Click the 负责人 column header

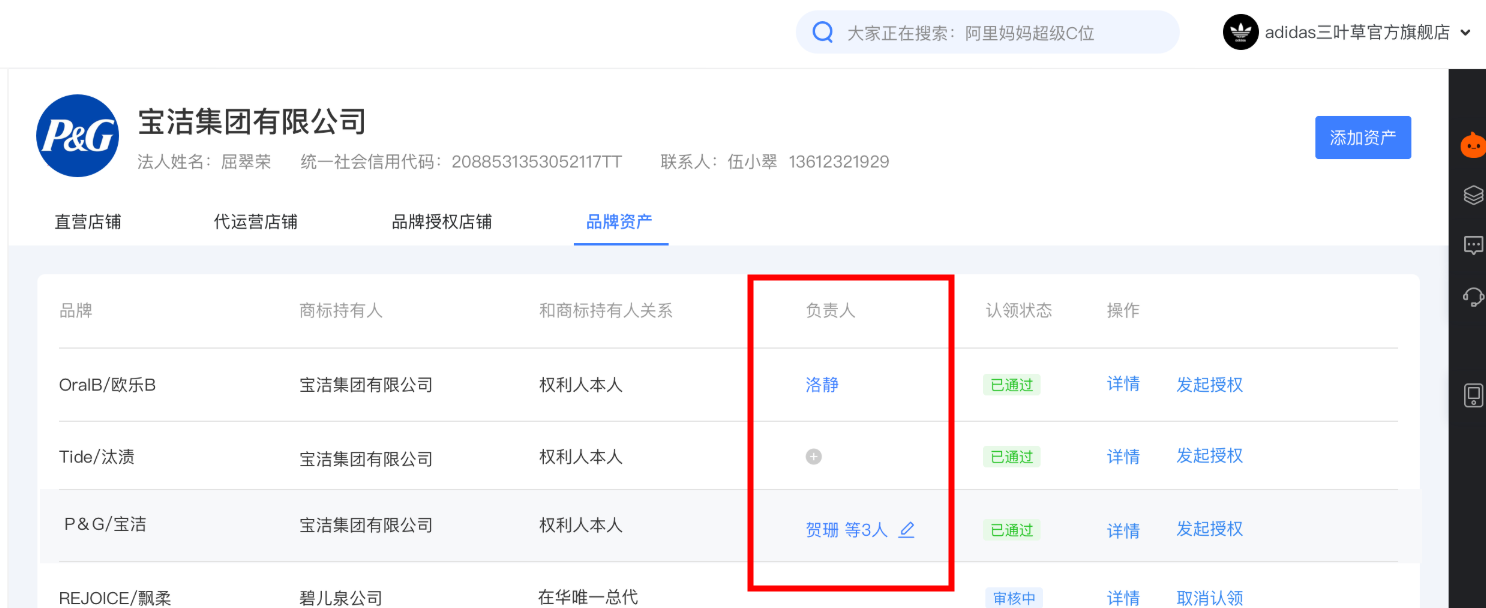pyautogui.click(x=830, y=310)
